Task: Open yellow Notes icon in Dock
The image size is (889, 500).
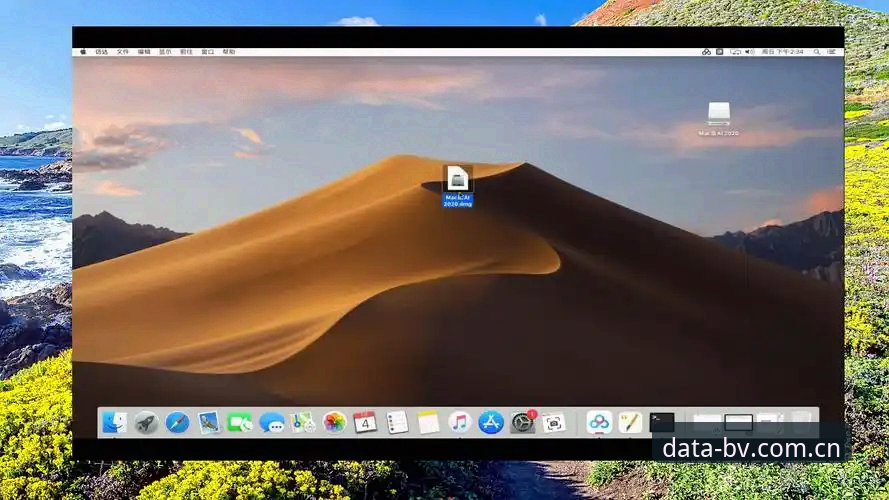Action: pos(429,422)
